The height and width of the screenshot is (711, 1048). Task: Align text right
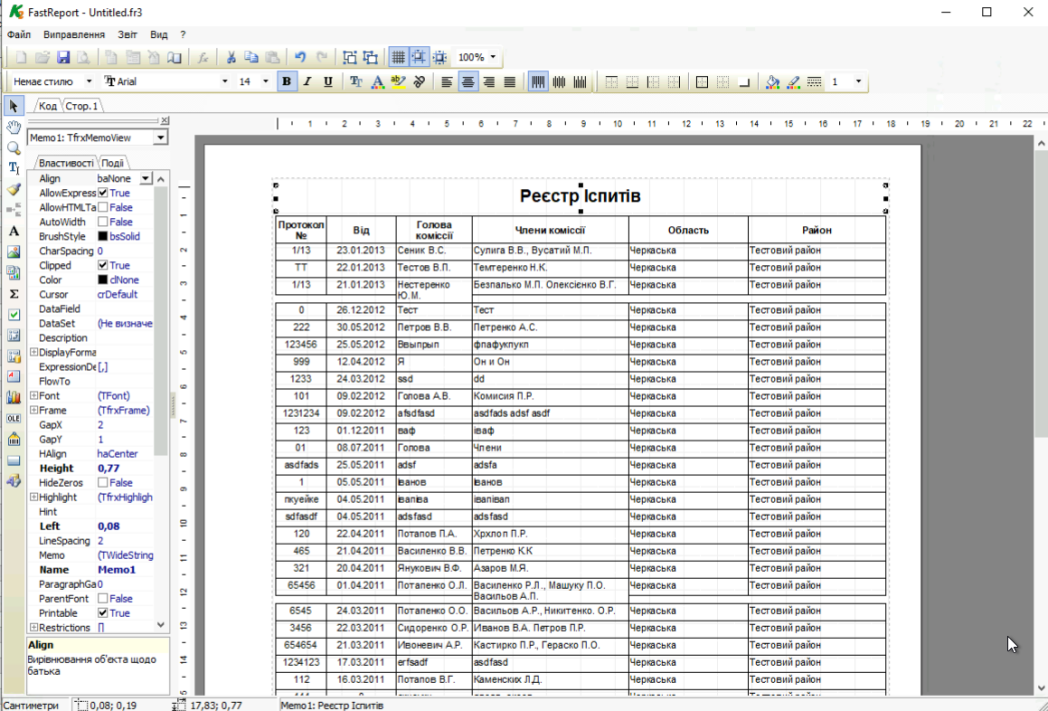(x=489, y=82)
